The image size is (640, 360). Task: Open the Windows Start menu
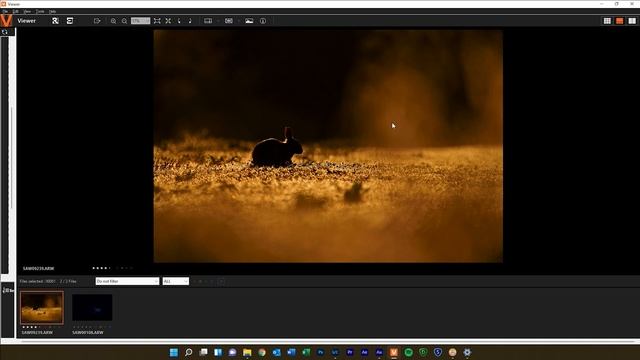[173, 352]
